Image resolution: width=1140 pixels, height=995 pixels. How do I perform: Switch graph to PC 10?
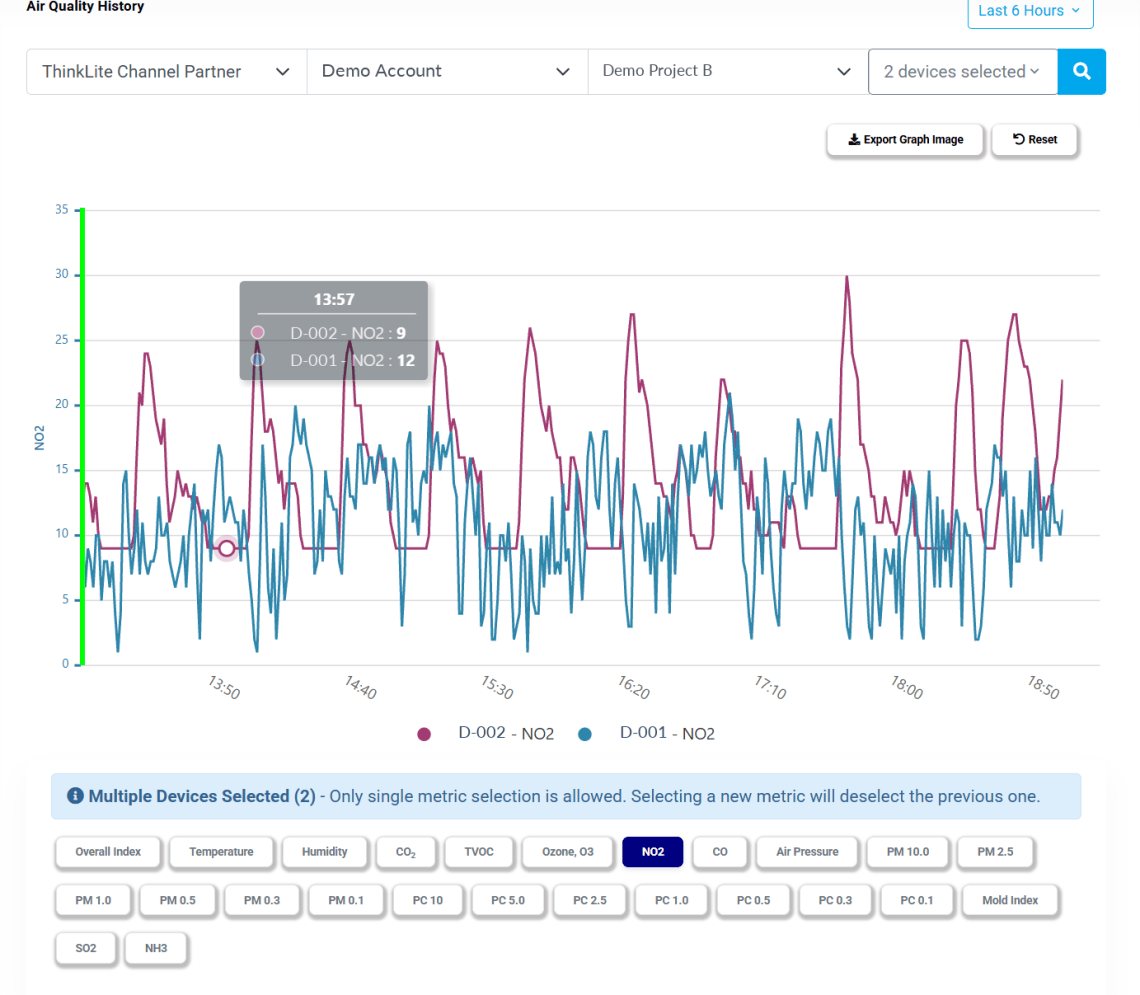click(x=428, y=901)
